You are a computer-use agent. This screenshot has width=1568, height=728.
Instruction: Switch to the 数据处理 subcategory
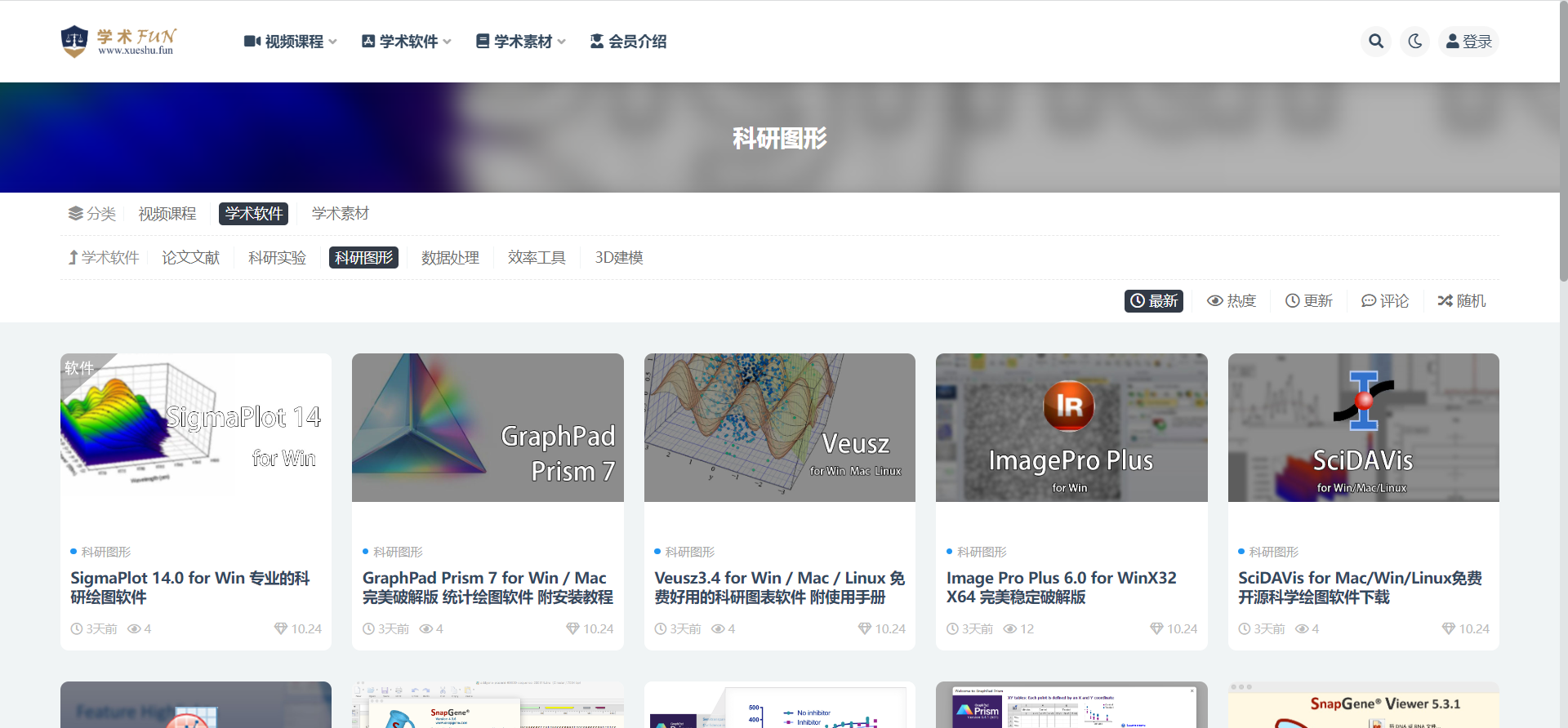click(x=450, y=258)
